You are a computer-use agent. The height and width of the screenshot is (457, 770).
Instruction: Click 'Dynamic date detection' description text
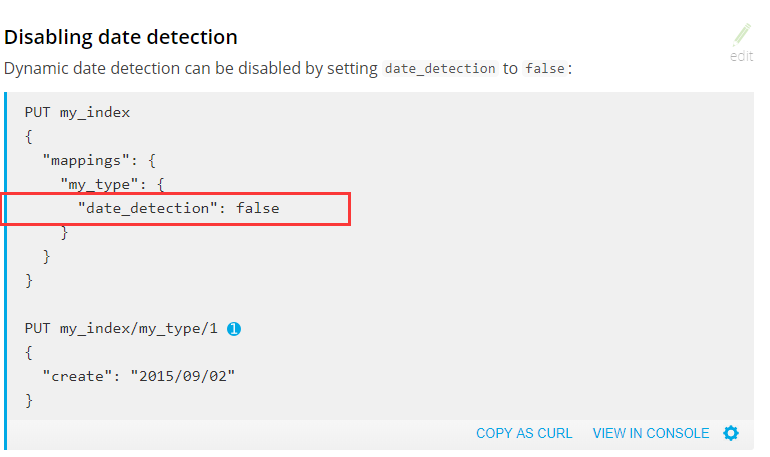pos(95,69)
